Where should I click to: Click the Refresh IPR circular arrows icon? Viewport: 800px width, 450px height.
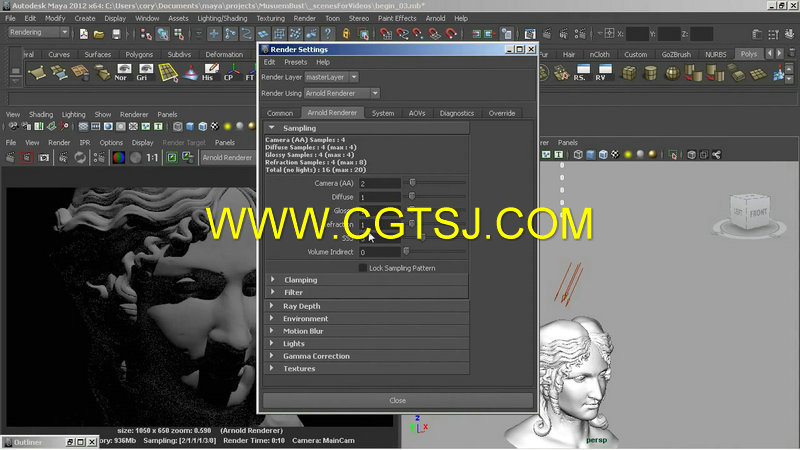coord(80,158)
